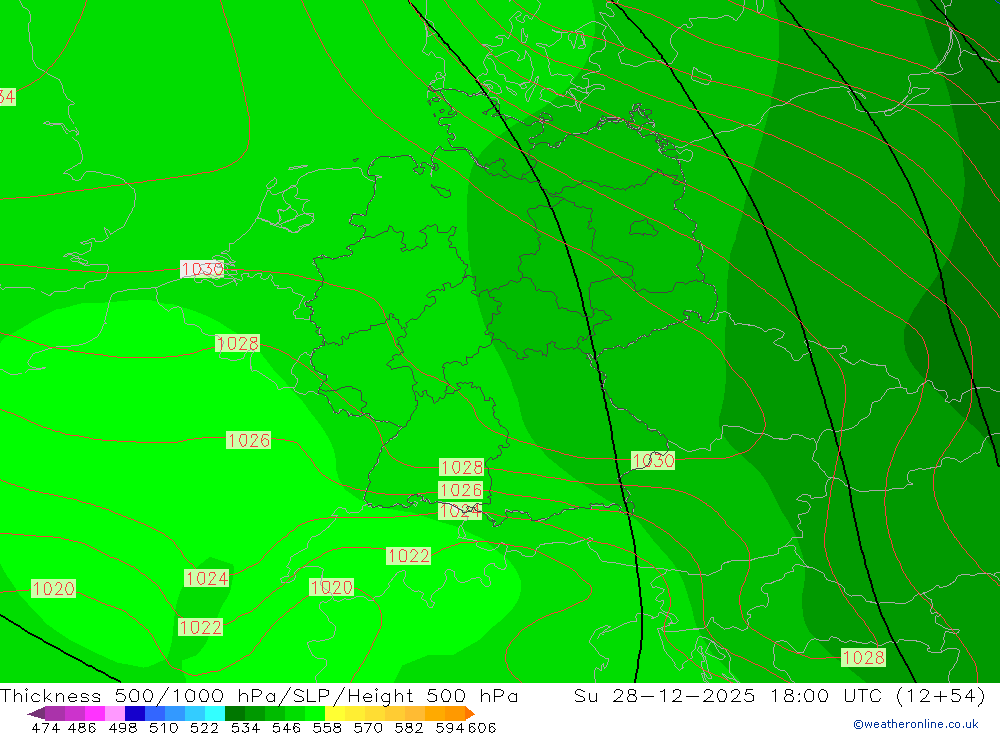Click the 1026 label between stacked 1028 and 1024
The height and width of the screenshot is (733, 1000).
click(461, 490)
